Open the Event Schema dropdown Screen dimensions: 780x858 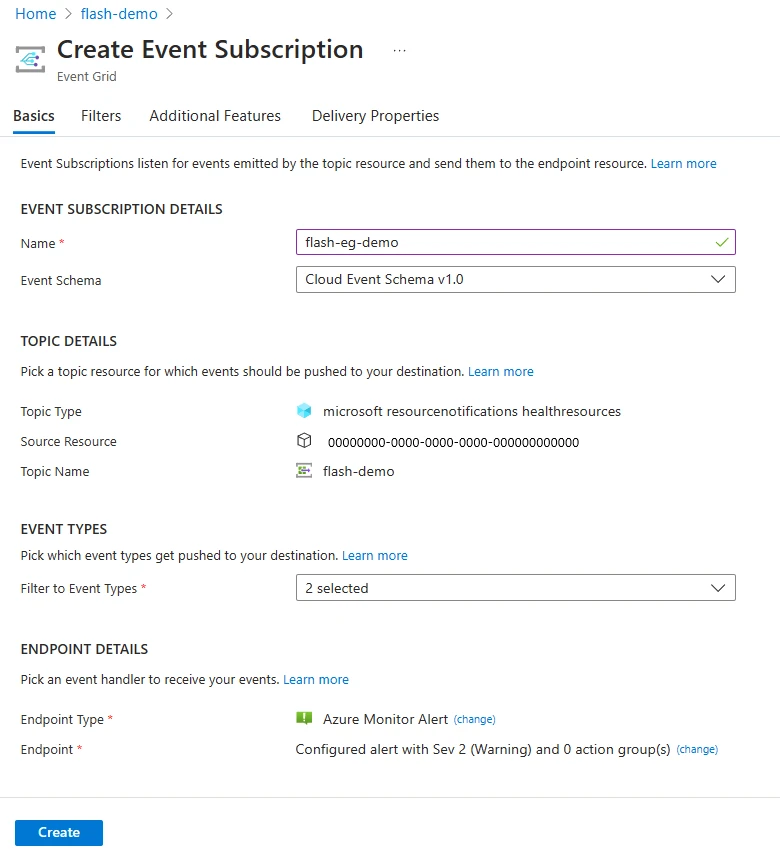coord(718,280)
